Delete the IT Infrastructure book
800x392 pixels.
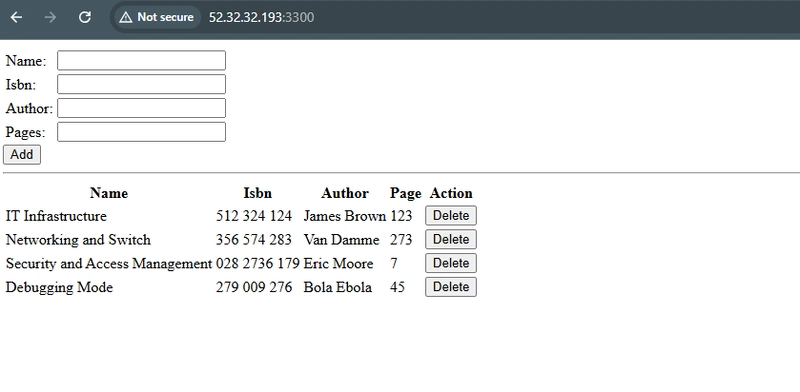coord(451,215)
